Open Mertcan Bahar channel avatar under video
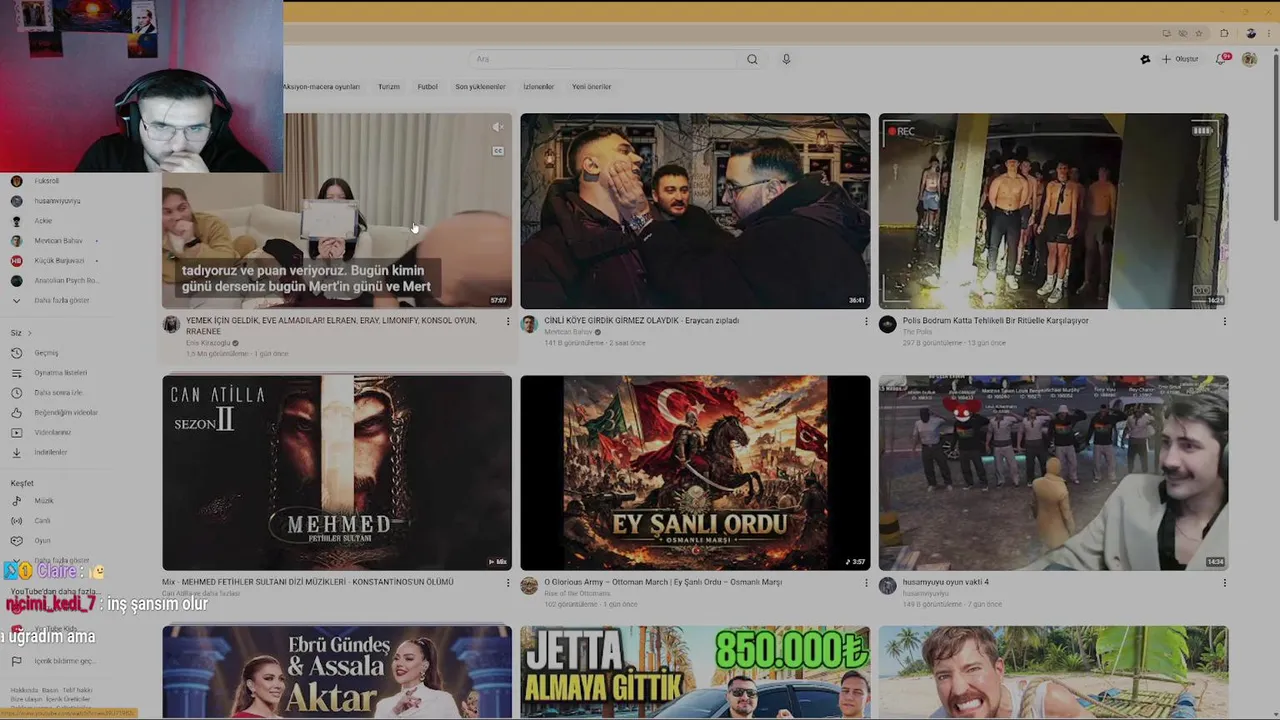This screenshot has width=1280, height=720. pos(529,325)
